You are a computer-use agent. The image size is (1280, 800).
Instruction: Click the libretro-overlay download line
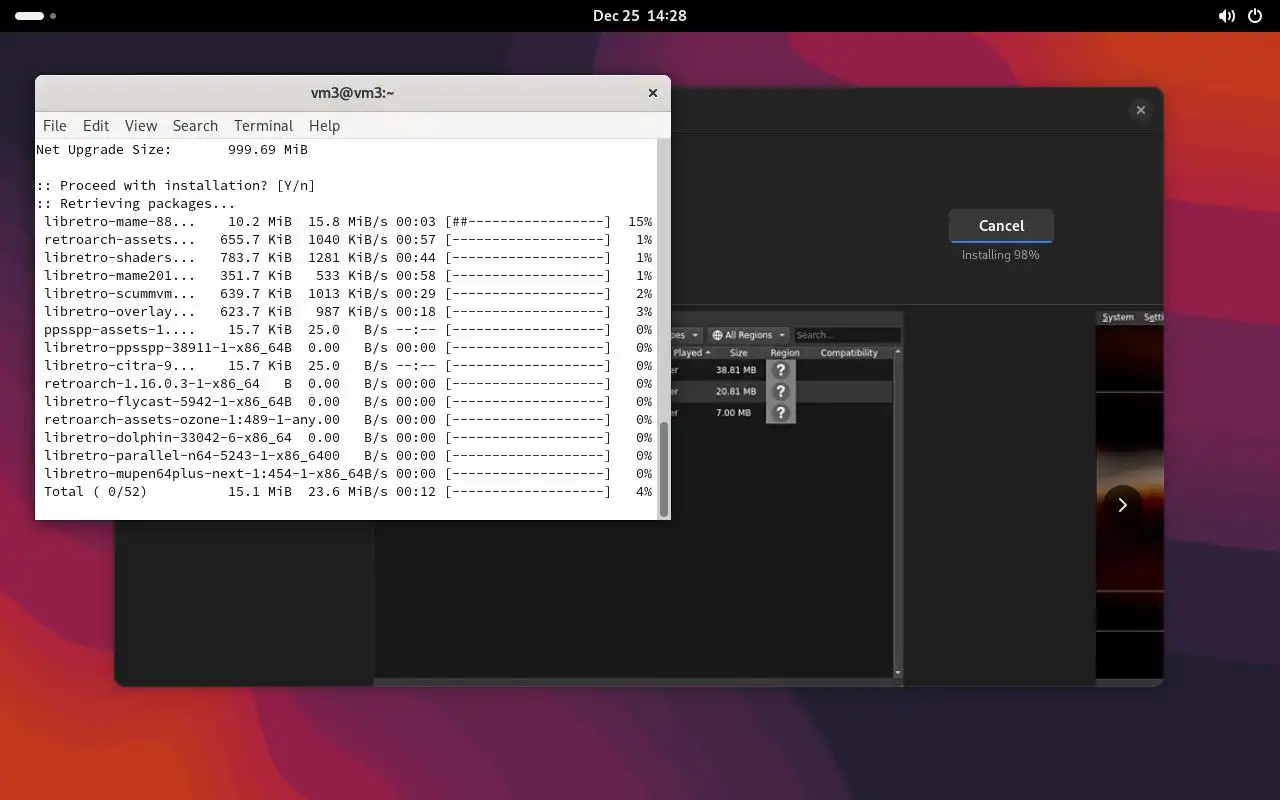point(348,311)
